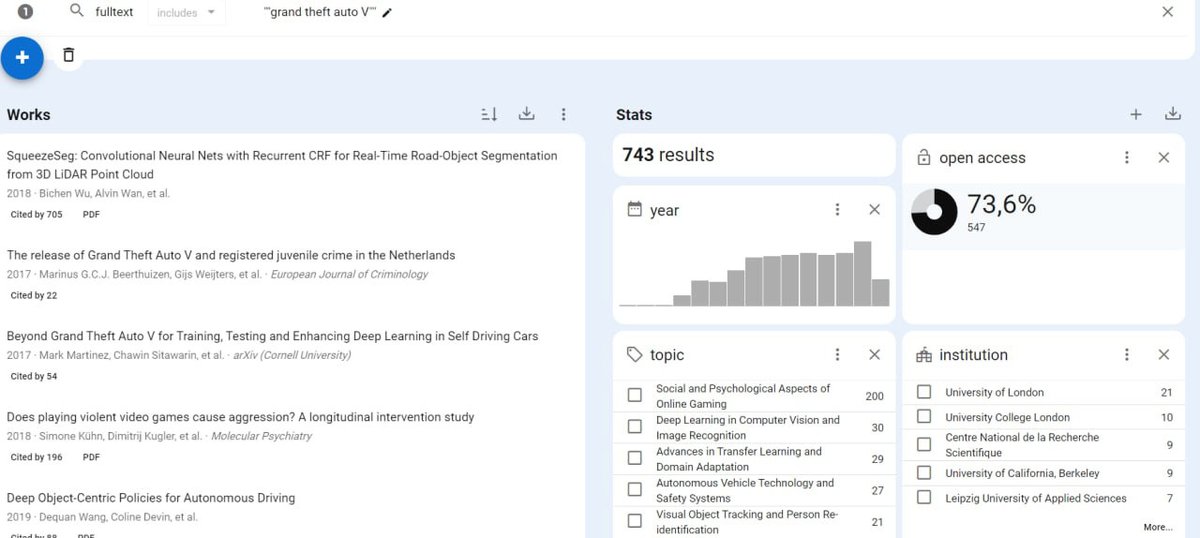The width and height of the screenshot is (1200, 538).
Task: Open the 'includes' operator dropdown
Action: [x=186, y=13]
